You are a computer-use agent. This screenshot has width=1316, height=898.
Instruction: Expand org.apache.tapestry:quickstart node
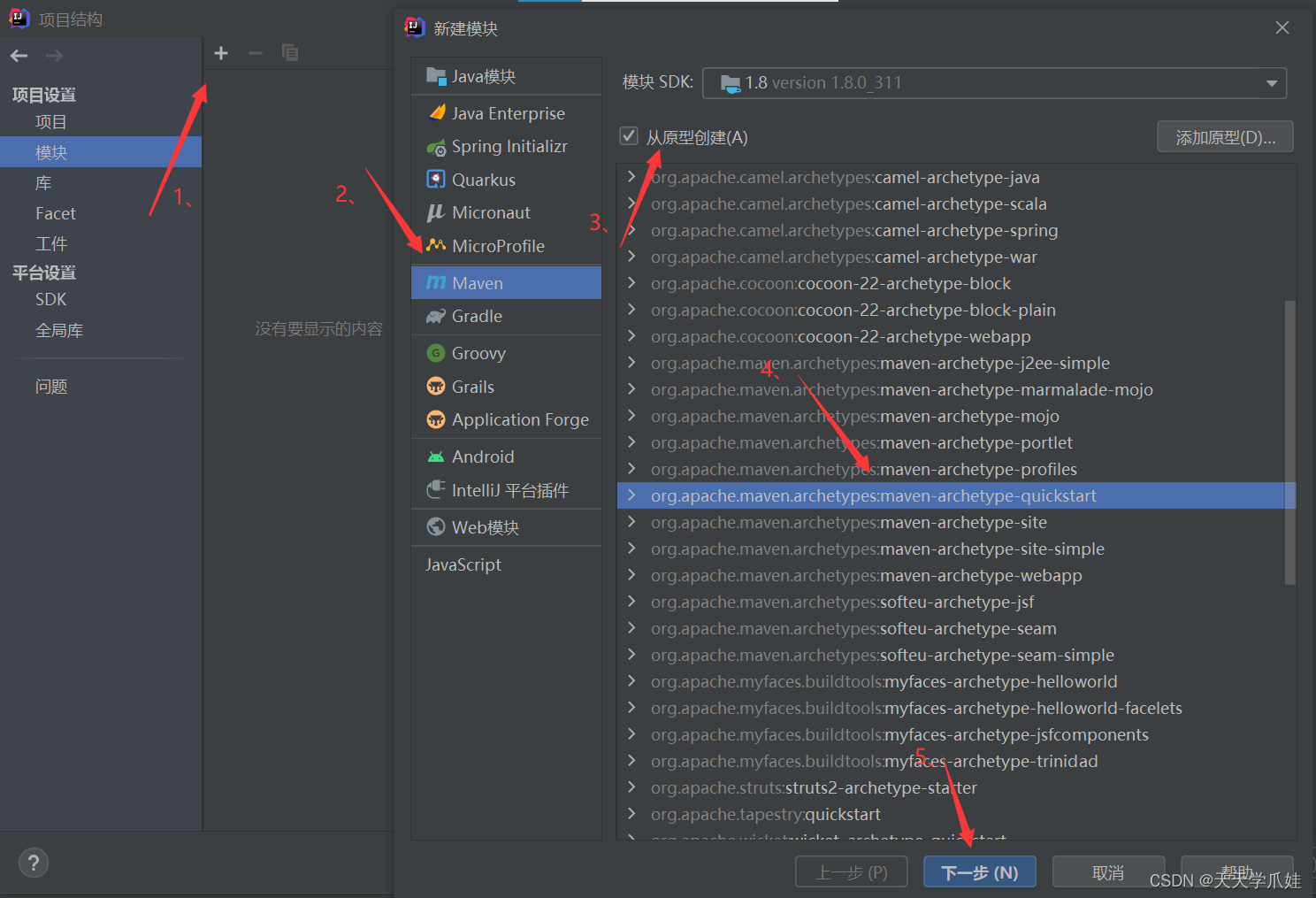tap(631, 814)
